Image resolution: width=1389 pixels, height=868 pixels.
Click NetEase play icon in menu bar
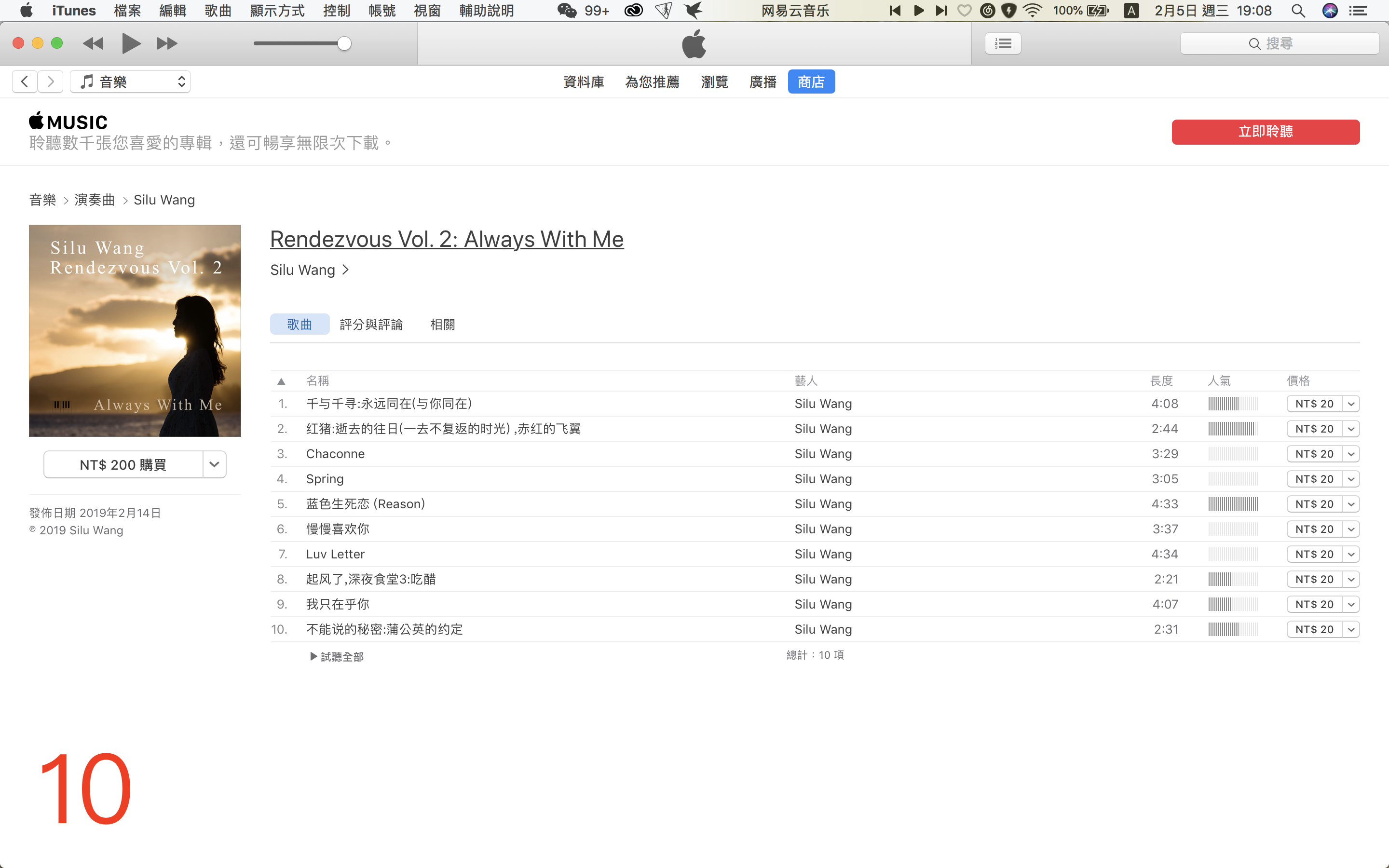[919, 10]
